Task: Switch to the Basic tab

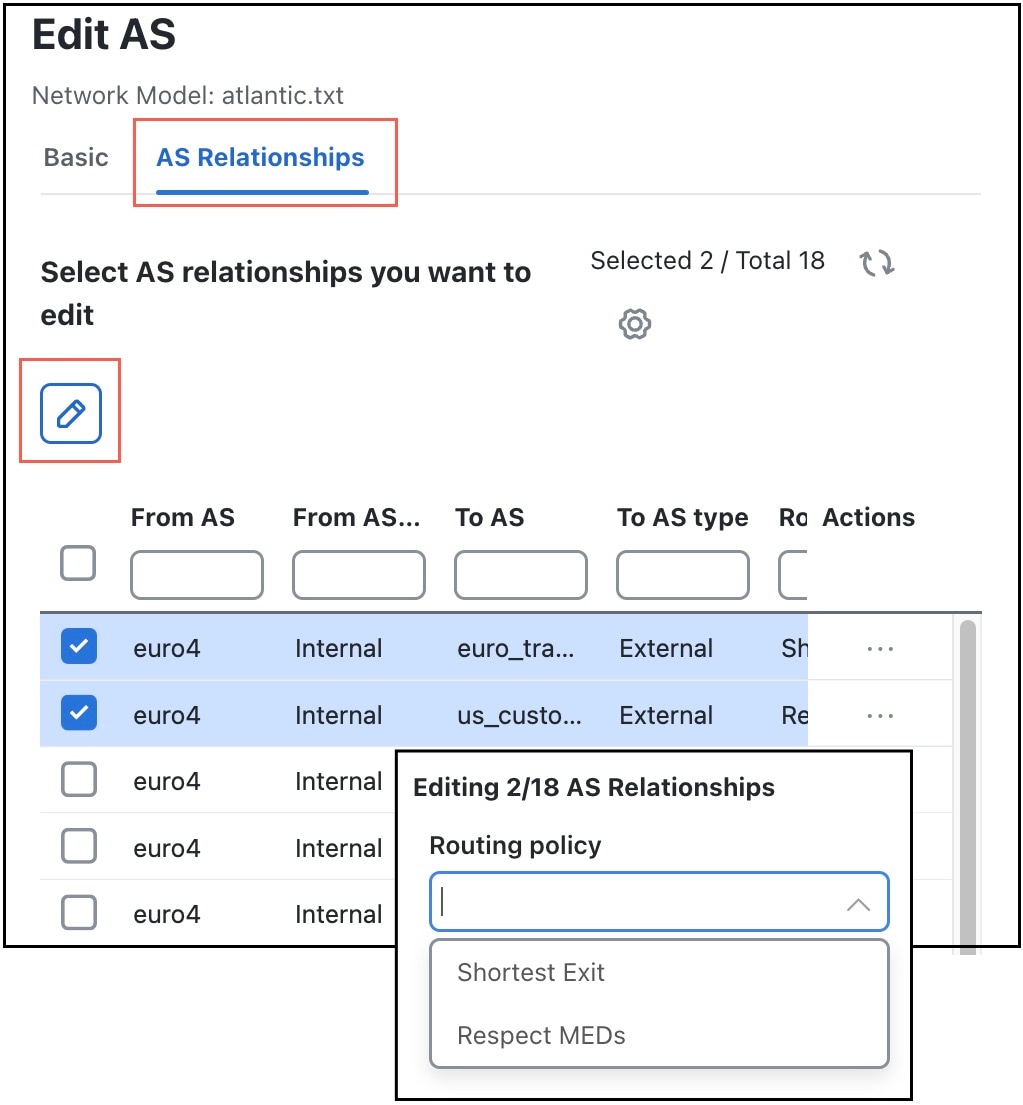Action: 75,157
